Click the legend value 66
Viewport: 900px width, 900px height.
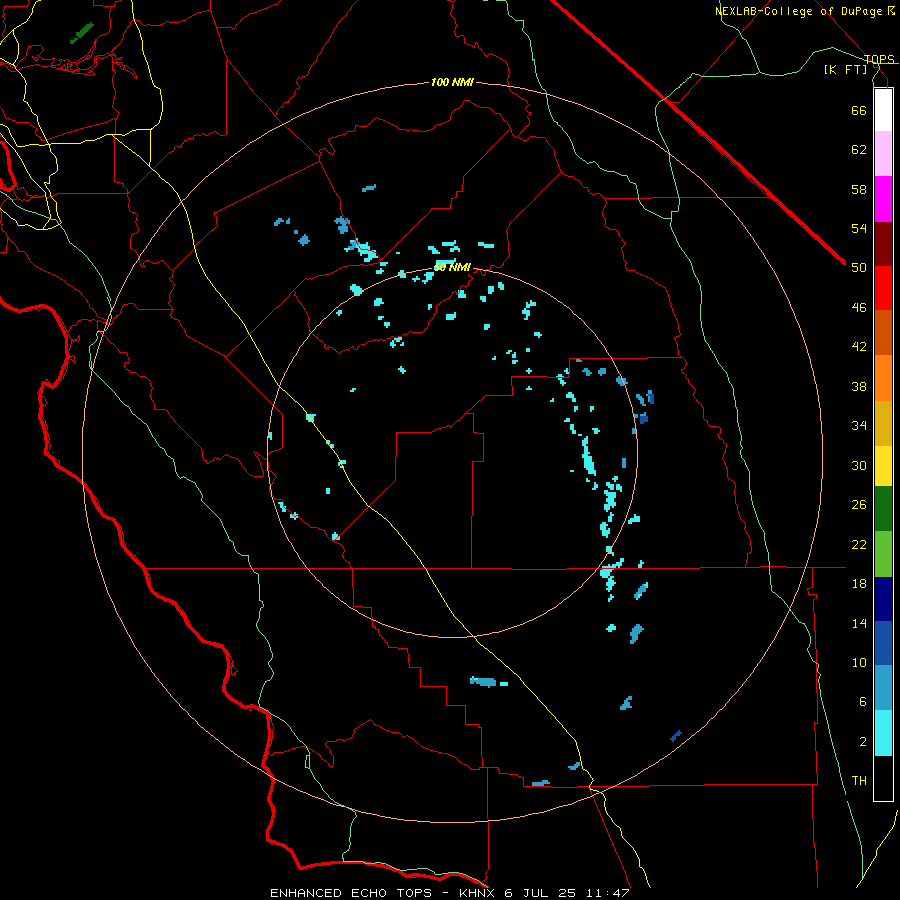point(859,110)
